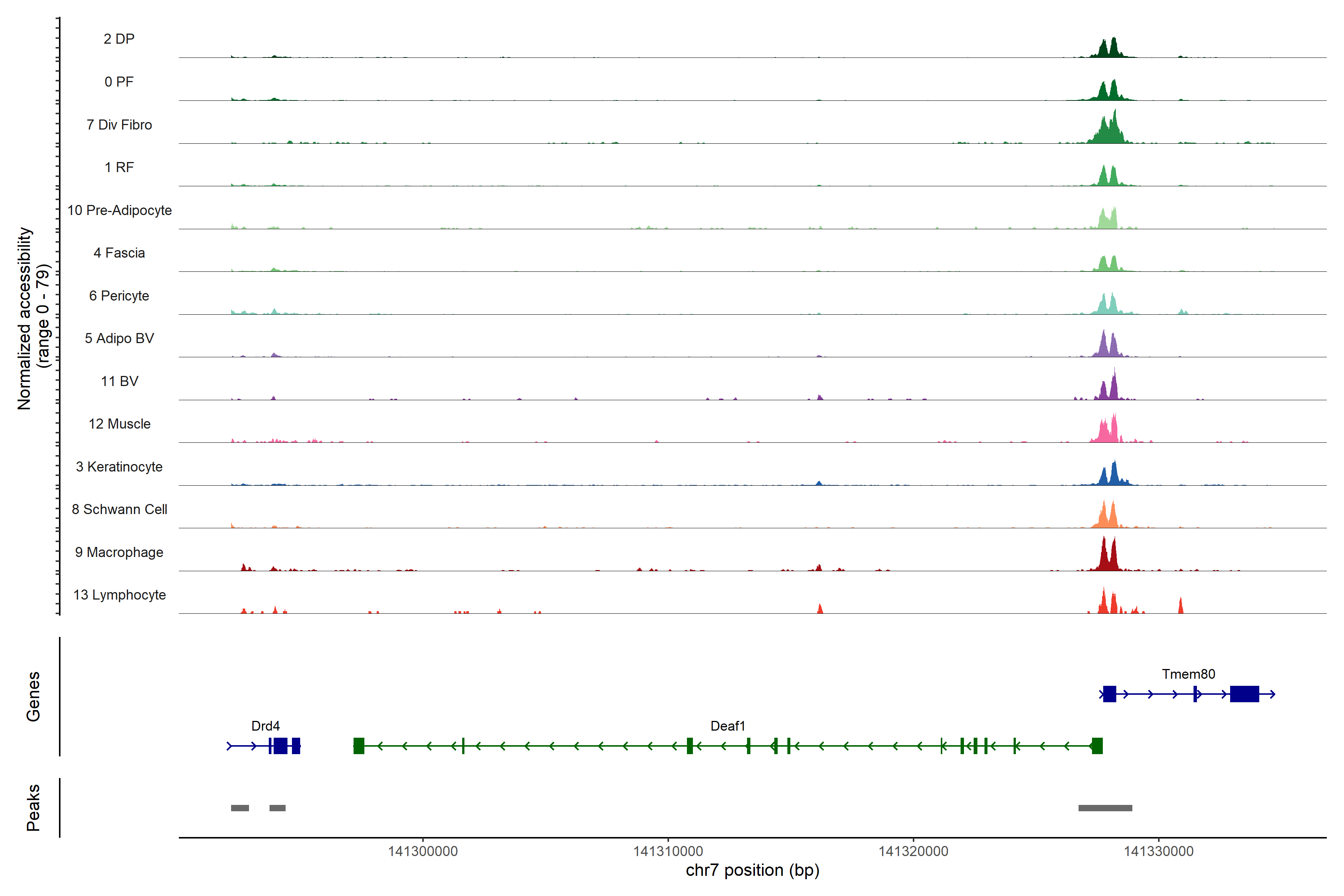Click the 2 DP track label
1344x896 pixels.
pos(119,39)
